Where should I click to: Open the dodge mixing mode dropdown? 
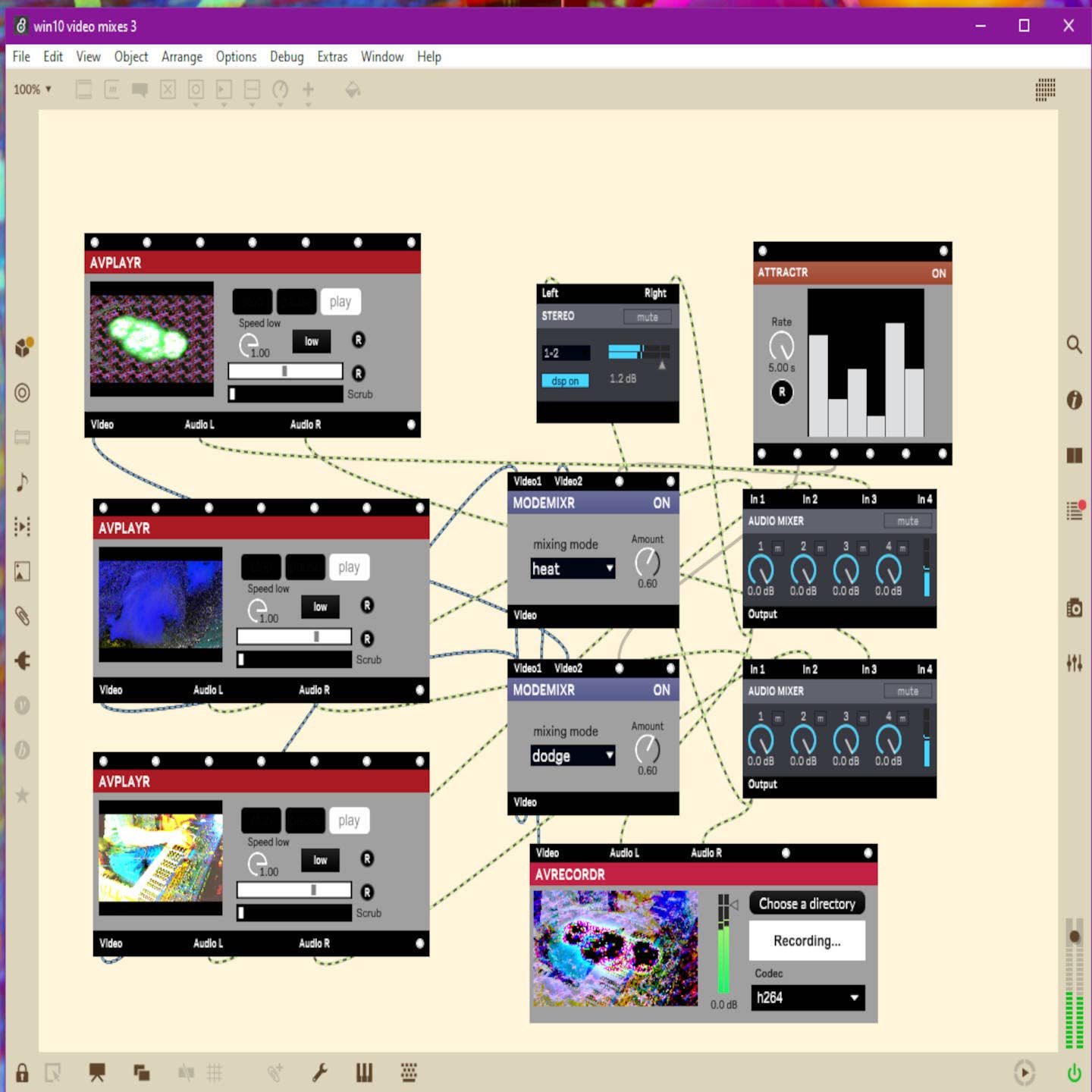(573, 756)
